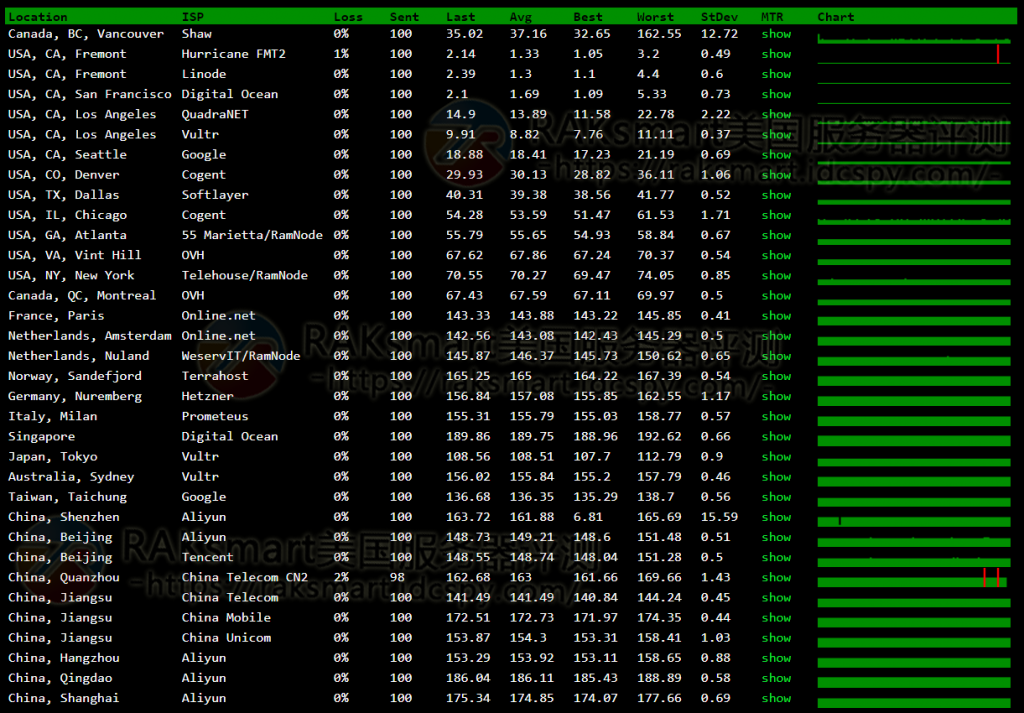Show MTR for Nuland WeservIT/RamNode
Screen dimensions: 1024x713
776,356
